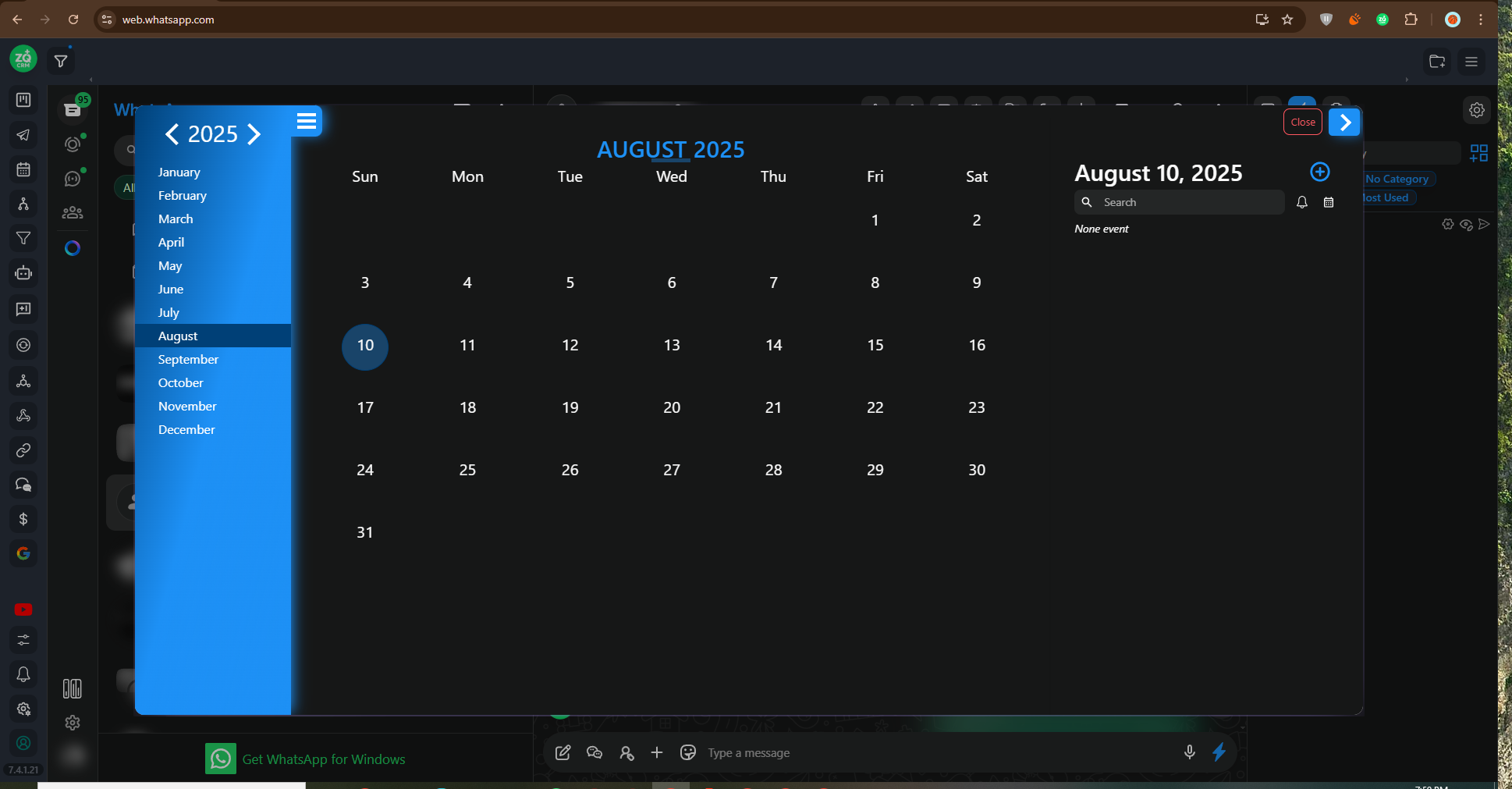Open the sticker picker in the message bar
The width and height of the screenshot is (1512, 789).
pyautogui.click(x=688, y=752)
